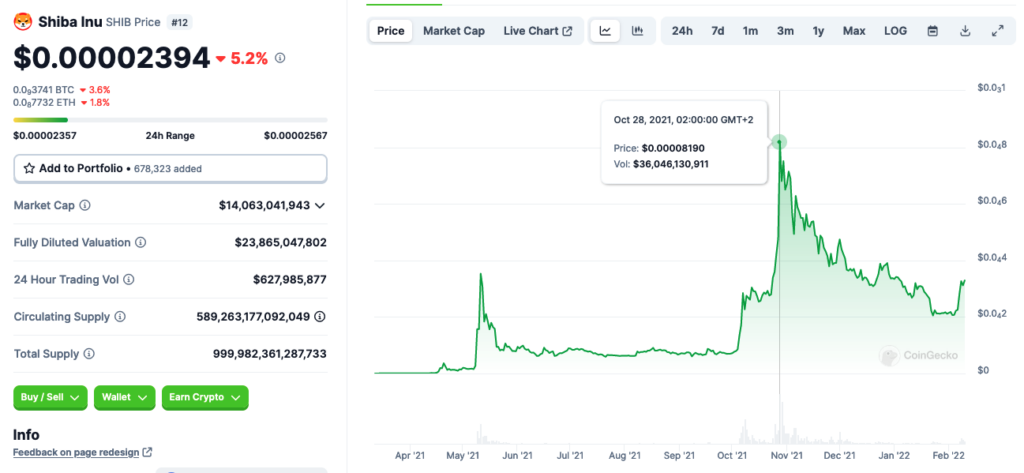Click info icon beside Circulating Supply value
This screenshot has width=1024, height=473.
pyautogui.click(x=320, y=317)
